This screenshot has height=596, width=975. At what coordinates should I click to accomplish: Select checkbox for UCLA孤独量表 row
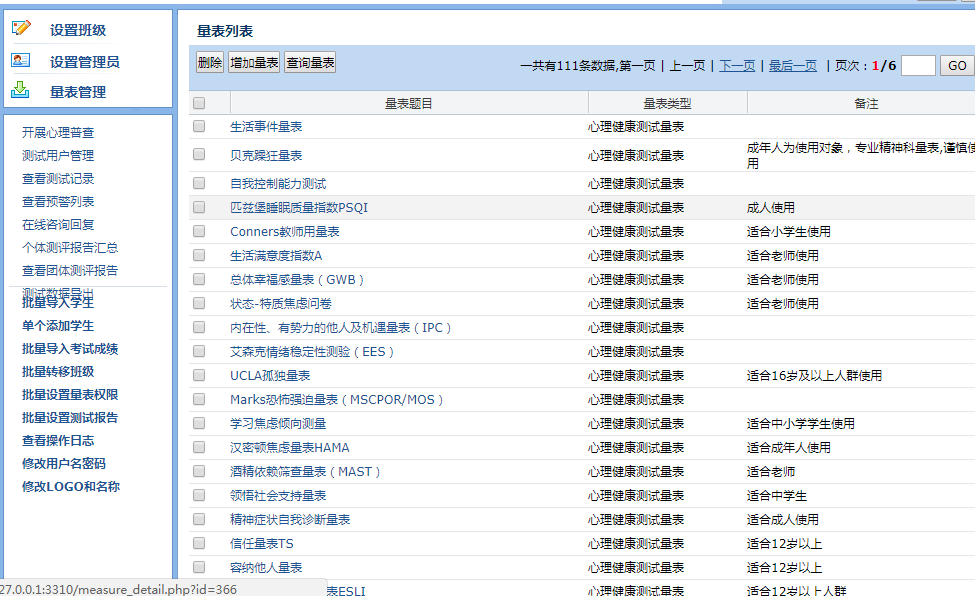tap(199, 375)
